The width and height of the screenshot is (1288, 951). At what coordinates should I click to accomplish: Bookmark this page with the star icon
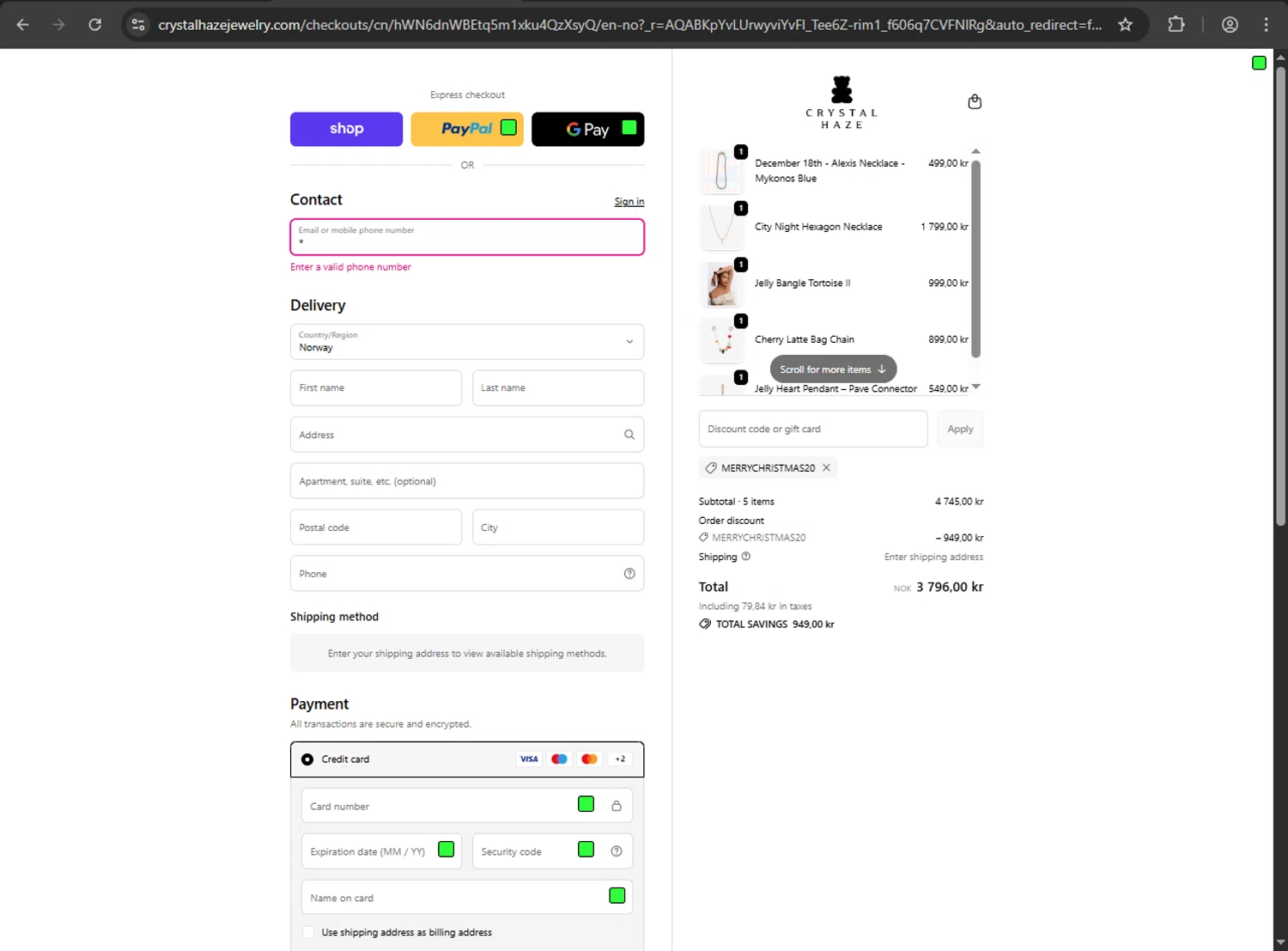click(x=1125, y=25)
